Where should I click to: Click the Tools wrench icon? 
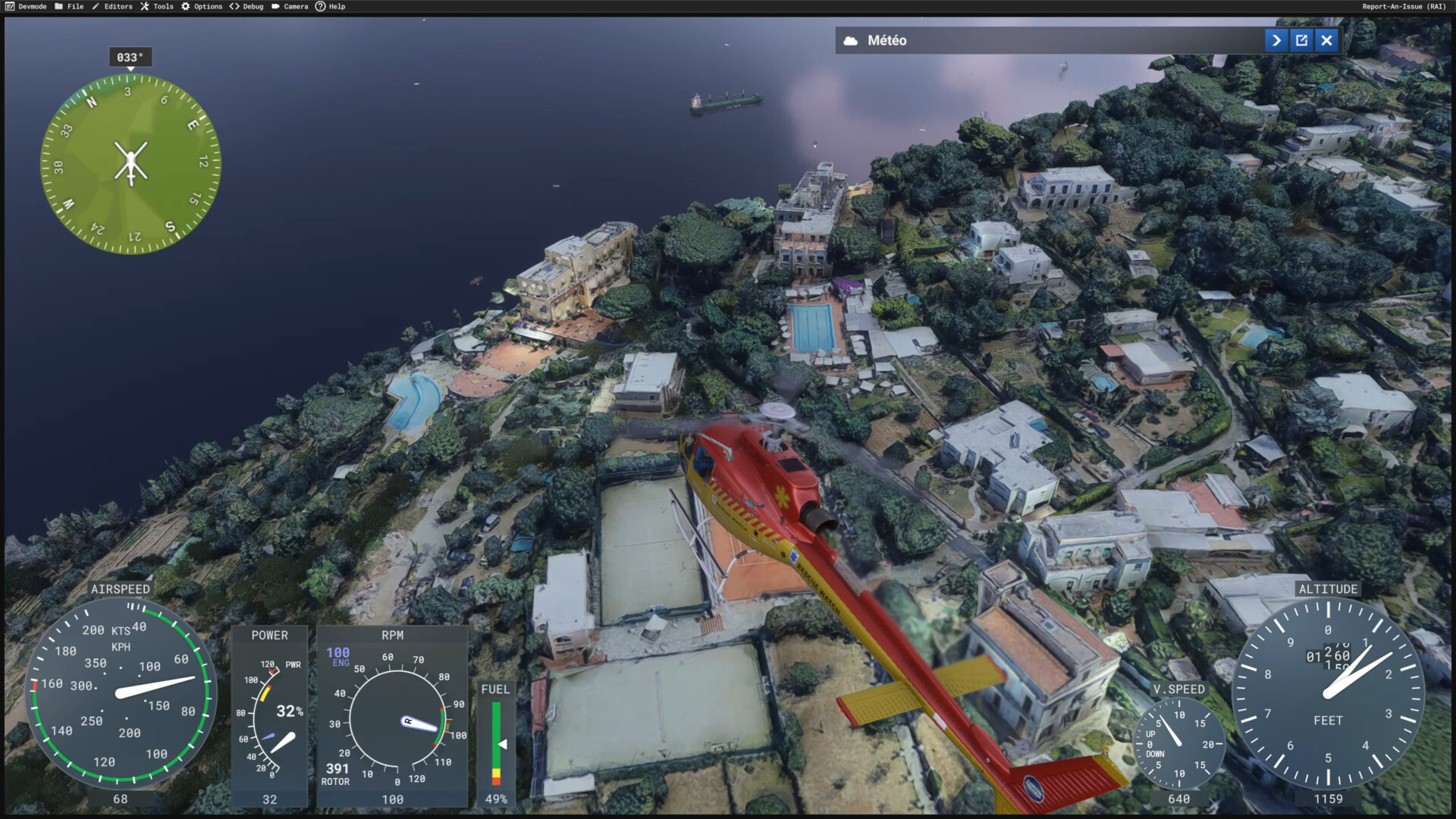144,6
